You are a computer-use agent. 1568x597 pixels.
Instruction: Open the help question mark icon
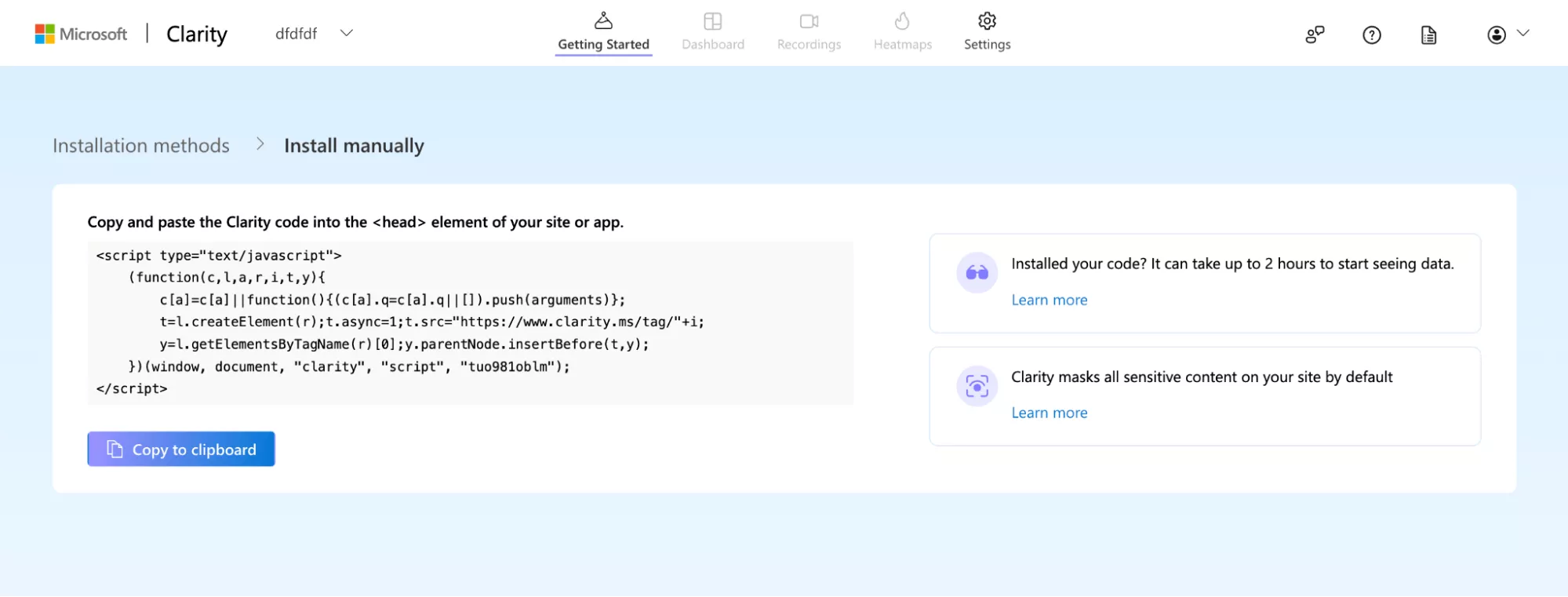(1371, 35)
